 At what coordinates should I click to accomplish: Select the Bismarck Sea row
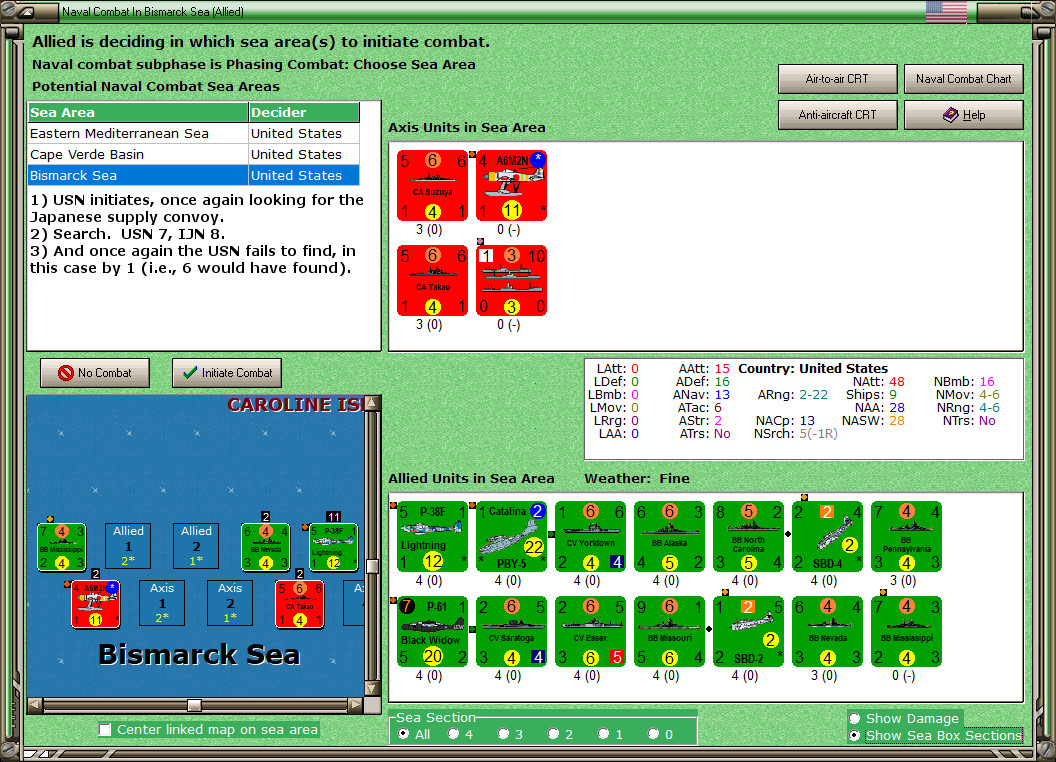193,175
